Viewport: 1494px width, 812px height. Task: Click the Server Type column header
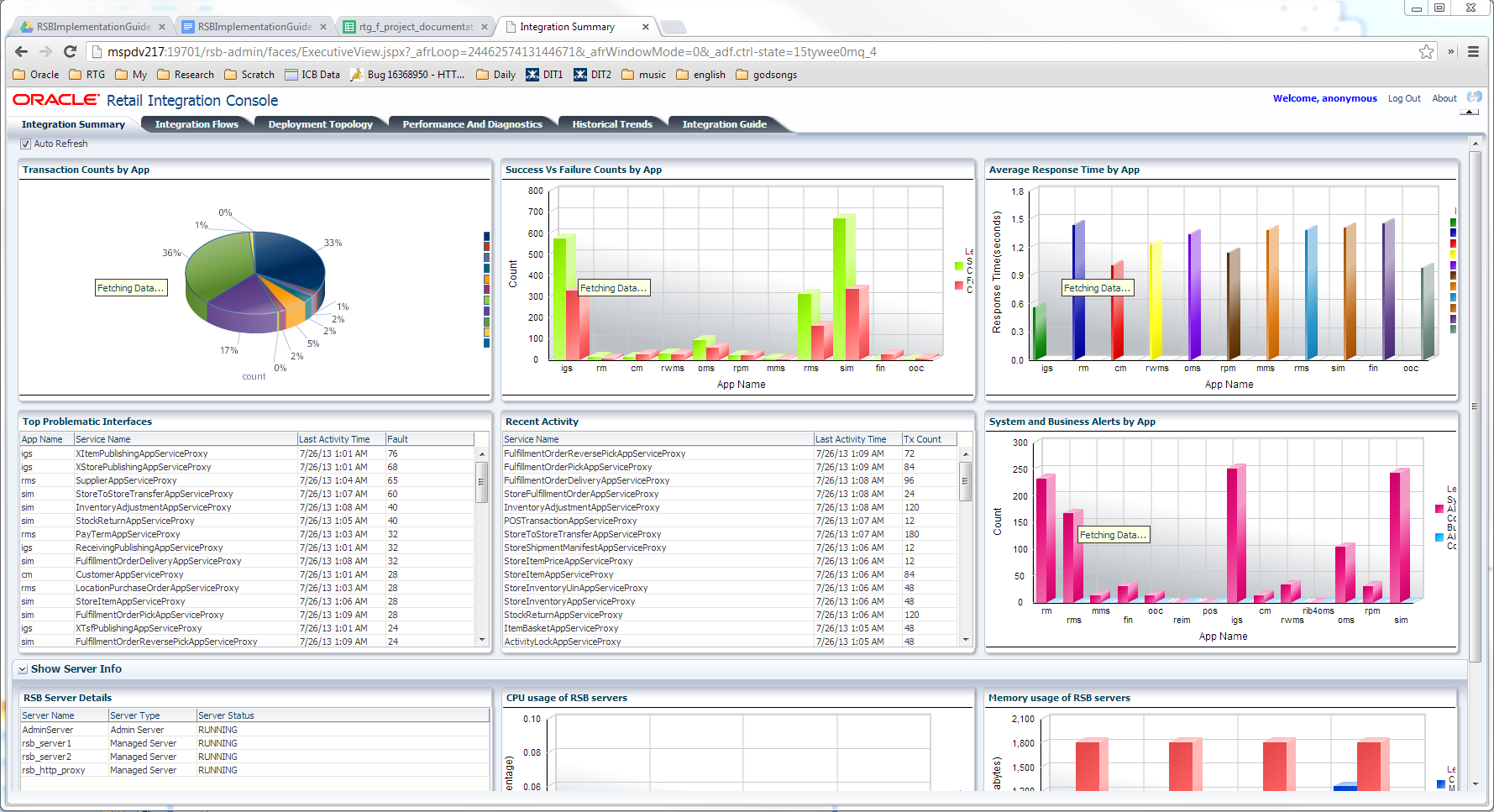[152, 715]
